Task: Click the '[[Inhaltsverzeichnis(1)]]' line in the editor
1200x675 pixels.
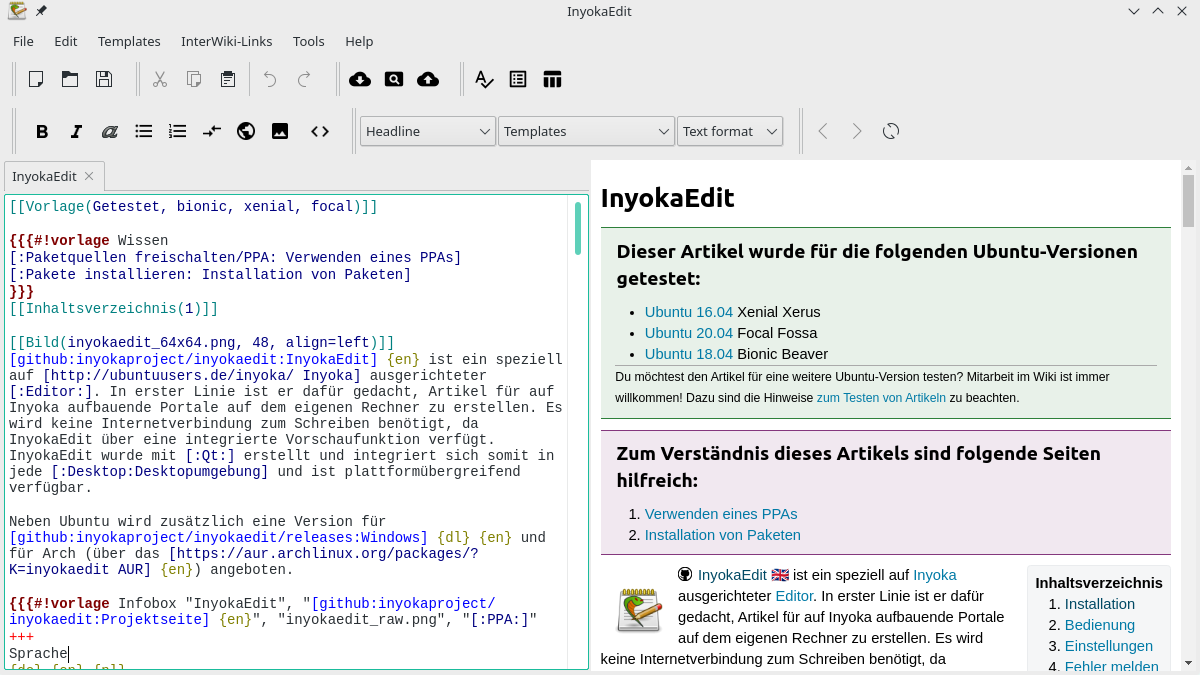Action: pos(113,309)
